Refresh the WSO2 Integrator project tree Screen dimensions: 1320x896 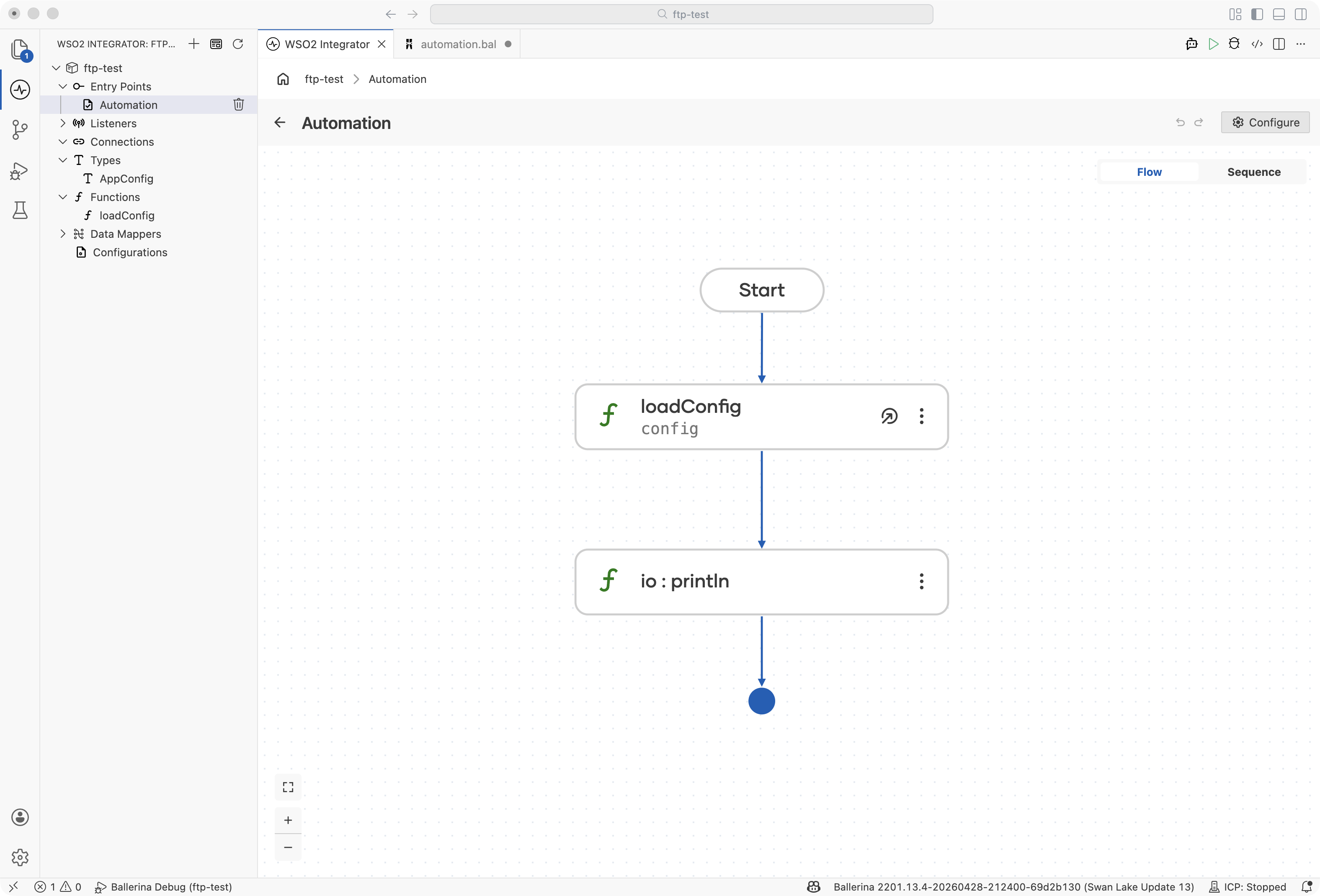238,44
